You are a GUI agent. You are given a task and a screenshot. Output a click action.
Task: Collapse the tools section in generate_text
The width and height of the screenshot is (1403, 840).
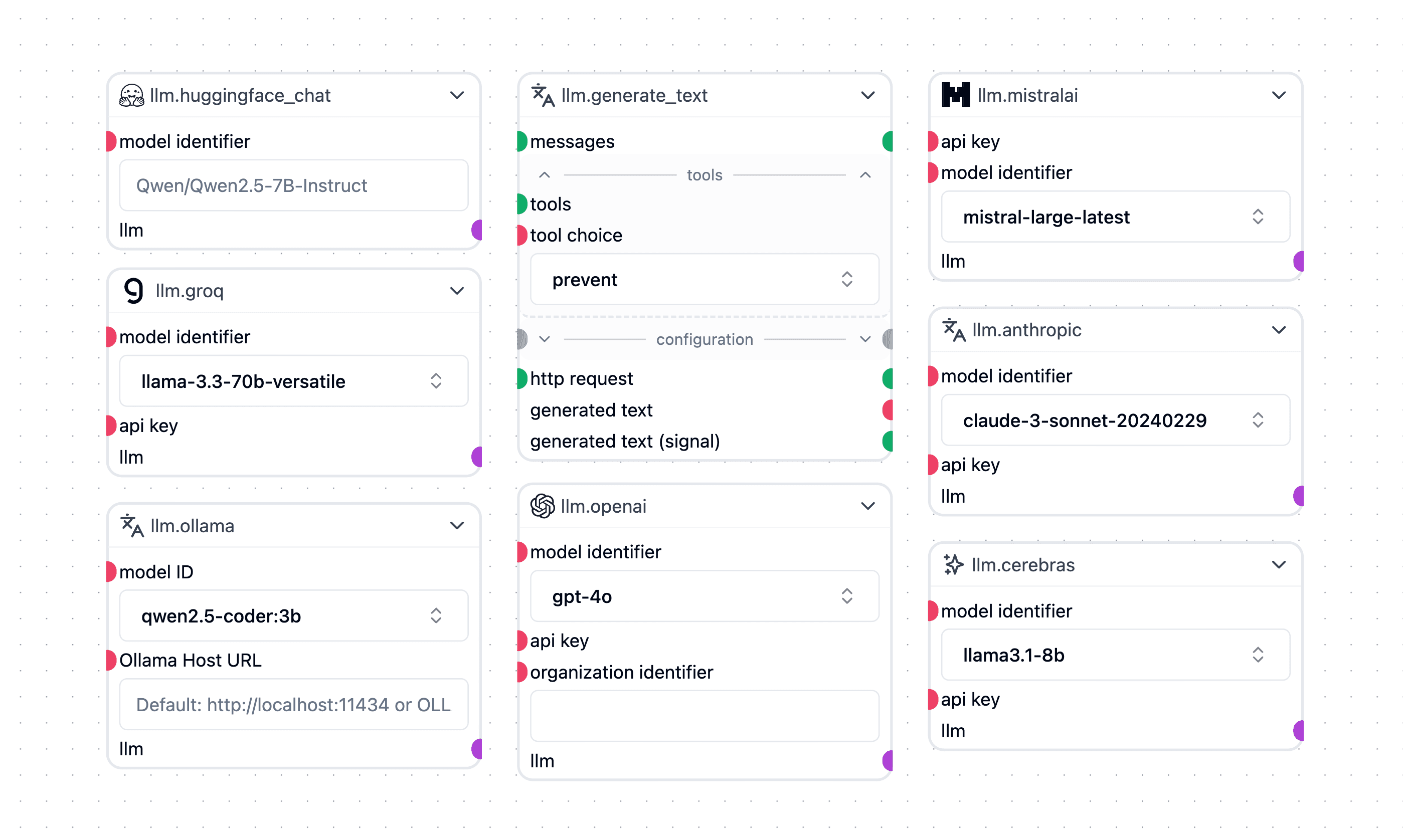[865, 175]
